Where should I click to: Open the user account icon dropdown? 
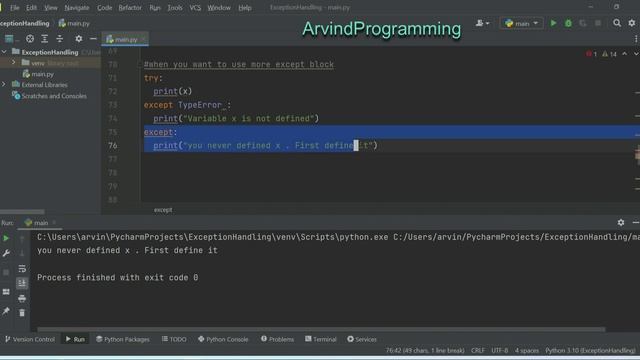(x=482, y=23)
